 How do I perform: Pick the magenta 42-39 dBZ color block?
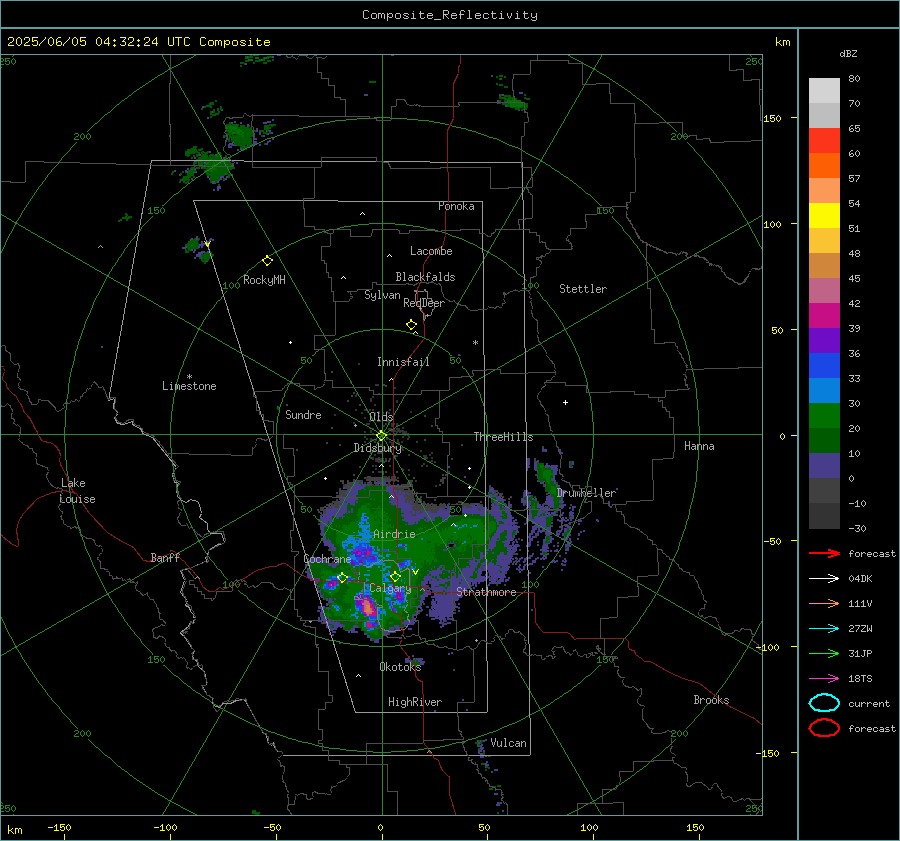tap(824, 315)
